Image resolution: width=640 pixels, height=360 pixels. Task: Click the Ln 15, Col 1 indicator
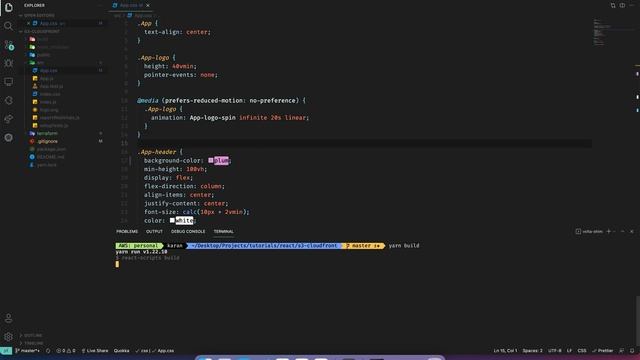coord(505,351)
